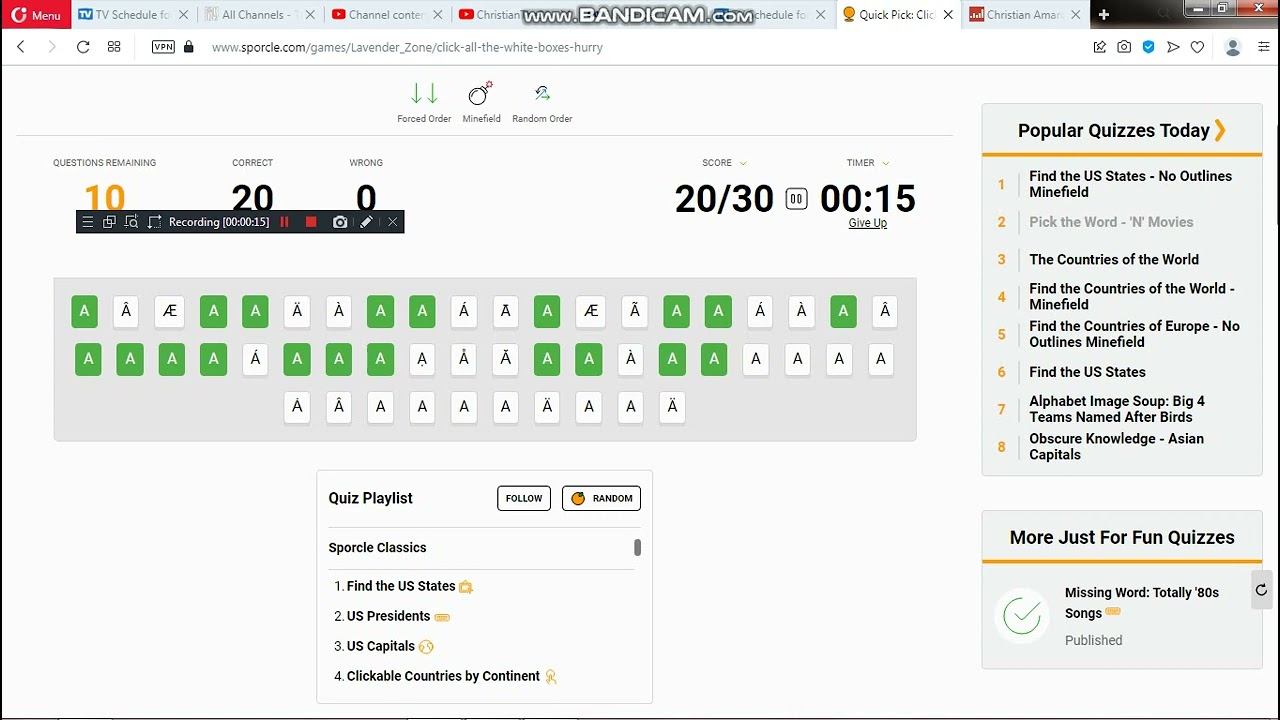
Task: Select the Random Order mode icon
Action: tap(542, 94)
